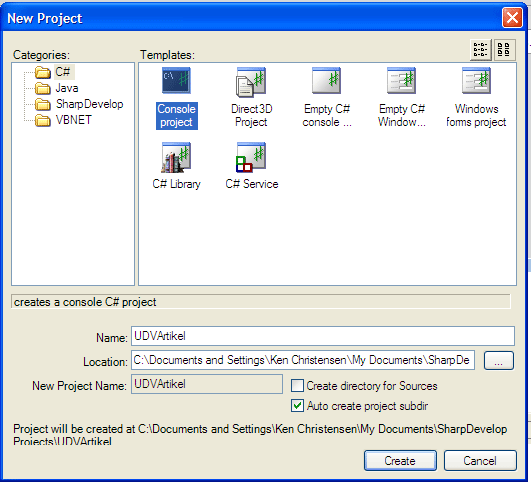
Task: Click the Create button
Action: 400,461
